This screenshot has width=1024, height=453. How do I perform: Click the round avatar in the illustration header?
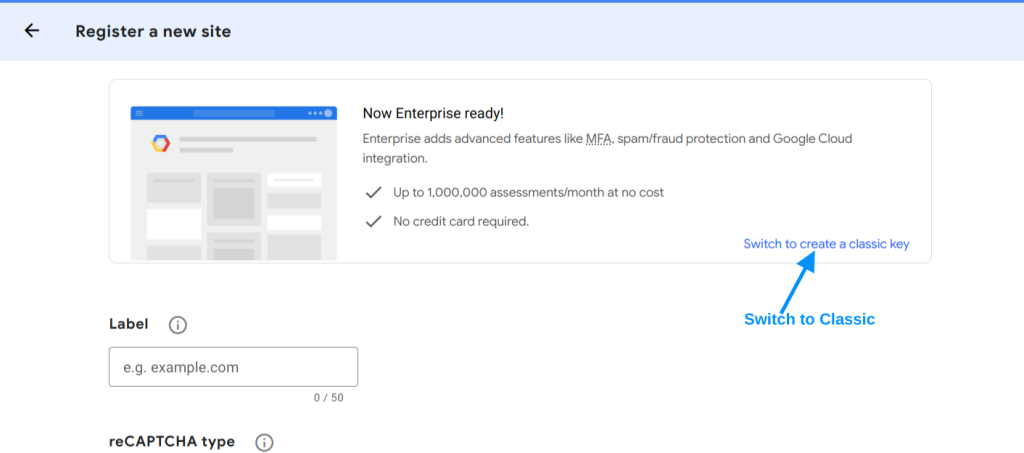click(x=328, y=113)
